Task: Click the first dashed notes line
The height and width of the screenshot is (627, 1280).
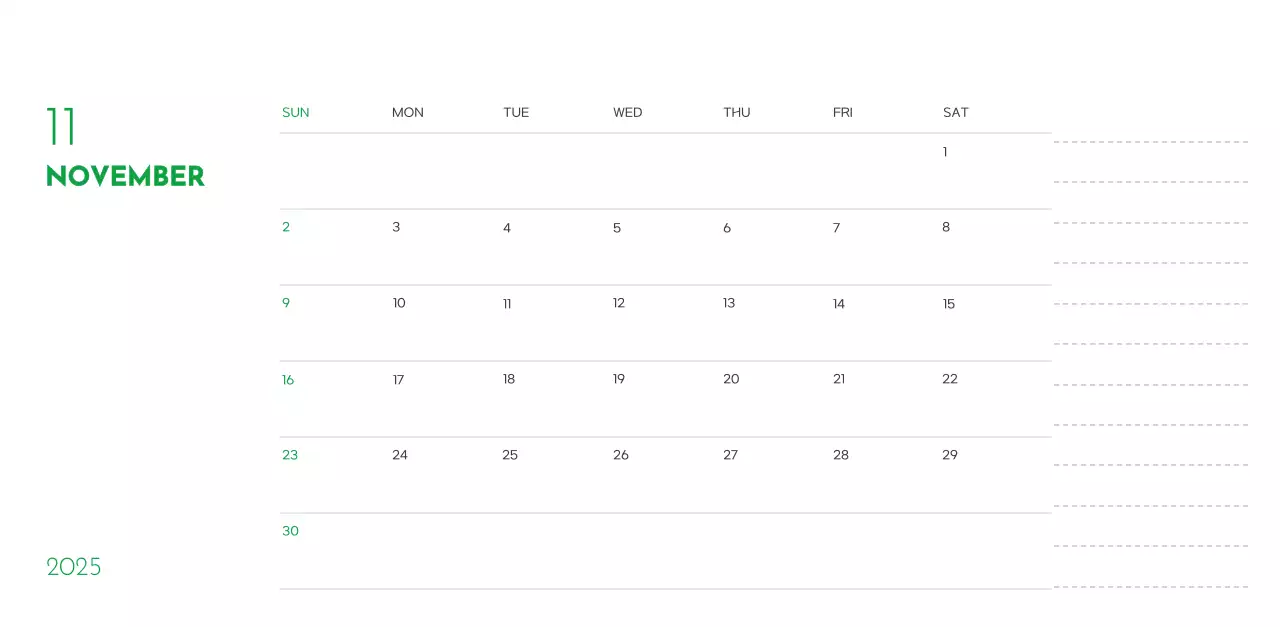Action: pyautogui.click(x=1150, y=142)
